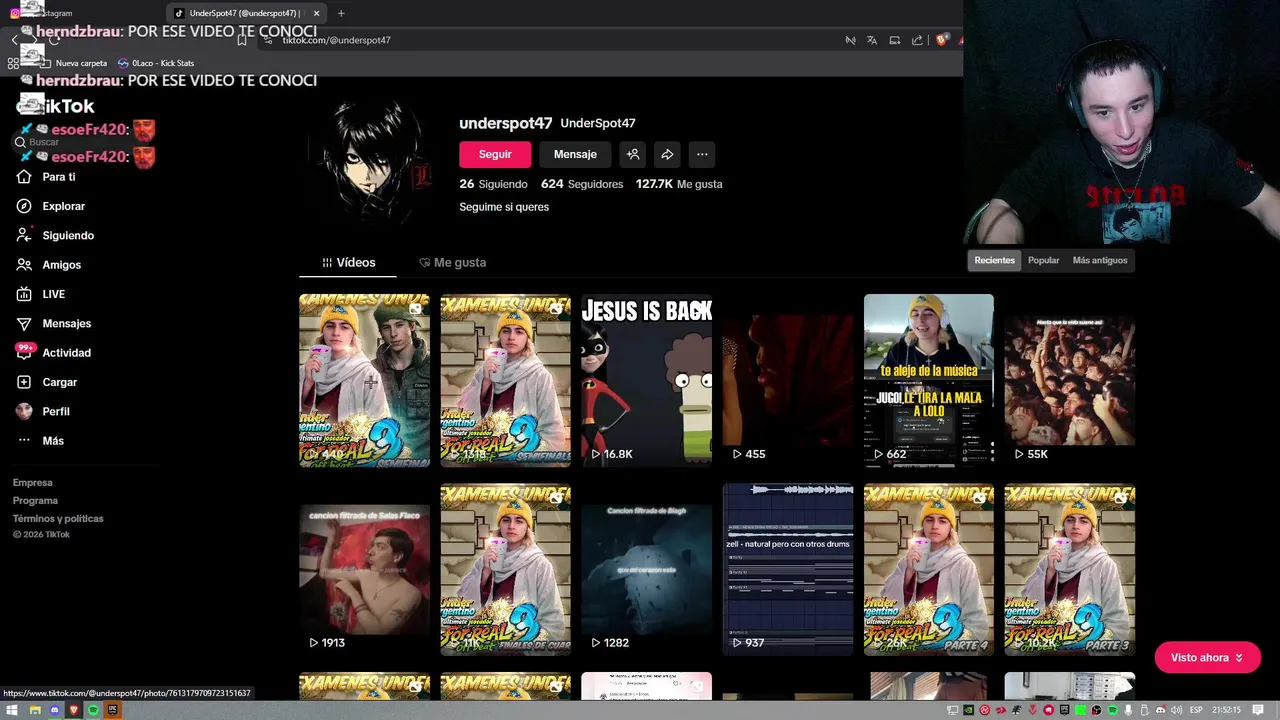The image size is (1280, 720).
Task: Sort videos by Popular
Action: pyautogui.click(x=1043, y=260)
